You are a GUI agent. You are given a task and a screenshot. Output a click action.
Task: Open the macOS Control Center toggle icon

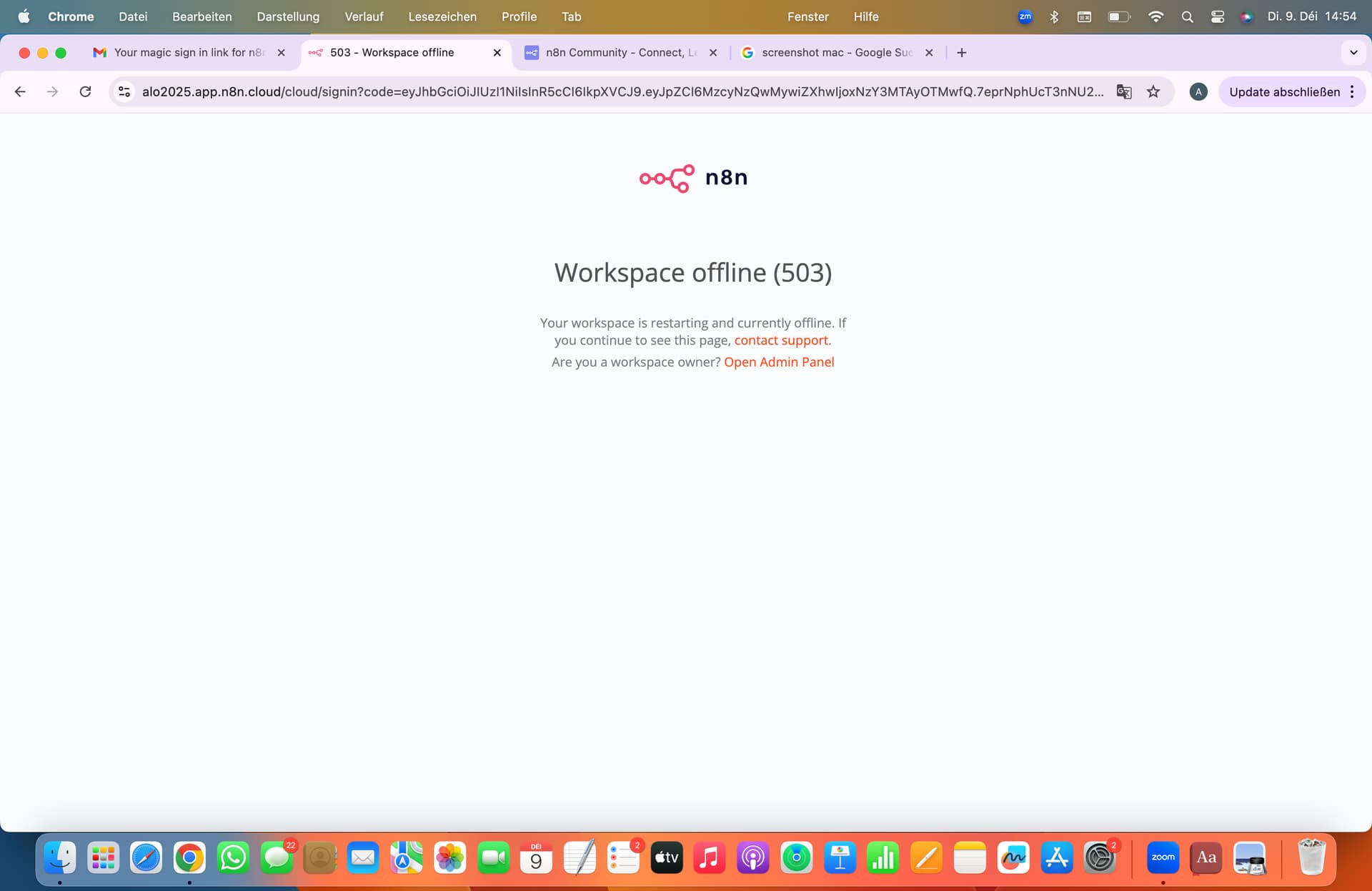1217,16
